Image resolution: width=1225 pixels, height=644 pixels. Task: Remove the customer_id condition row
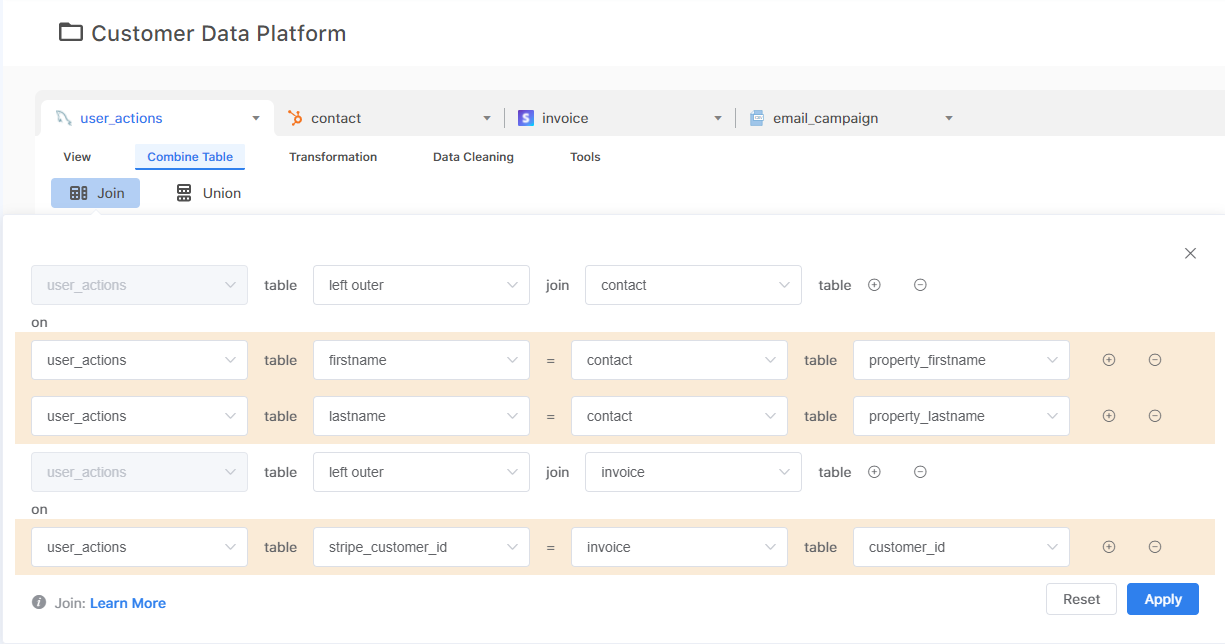(x=1154, y=547)
